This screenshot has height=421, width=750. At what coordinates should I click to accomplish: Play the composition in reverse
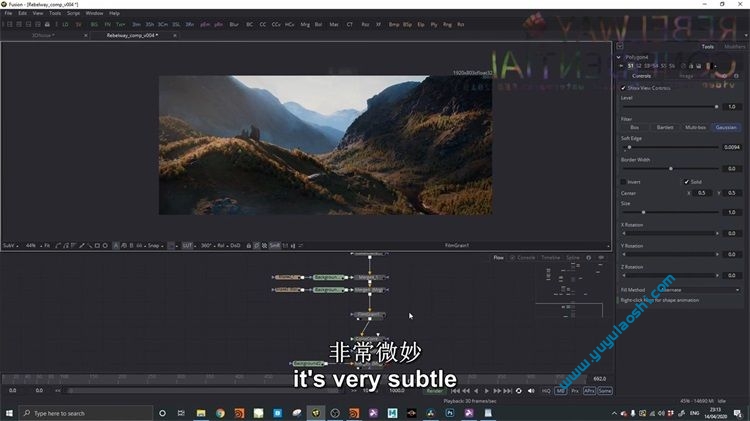coord(476,391)
